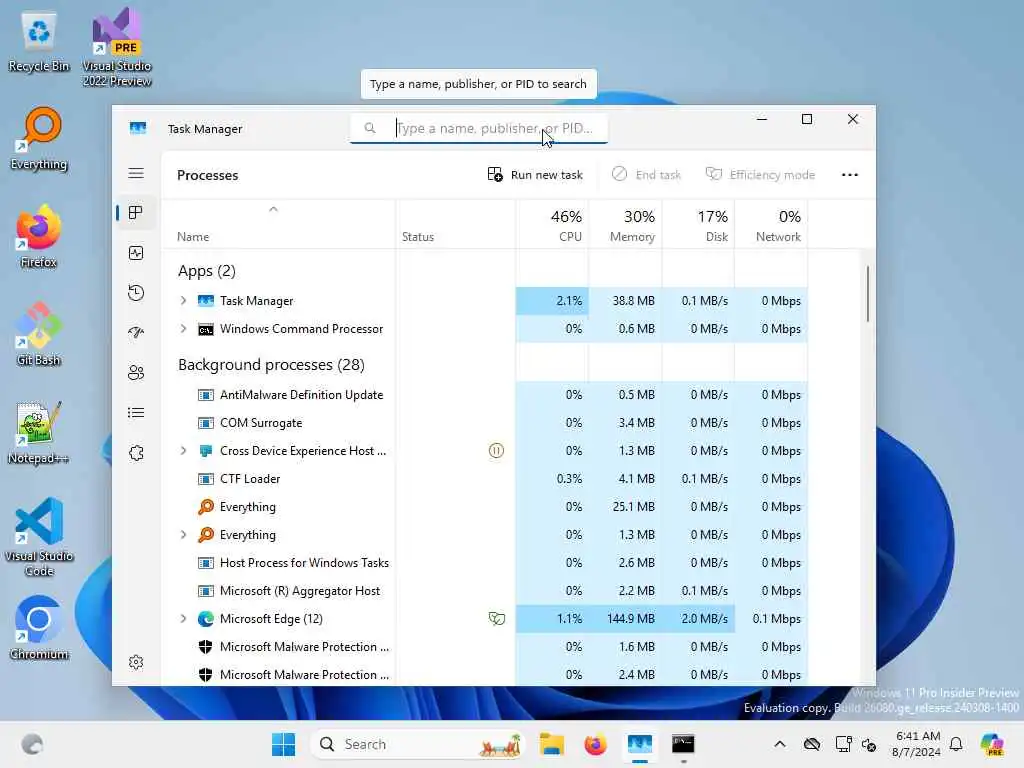1024x768 pixels.
Task: Show hidden system tray icons
Action: pyautogui.click(x=780, y=744)
